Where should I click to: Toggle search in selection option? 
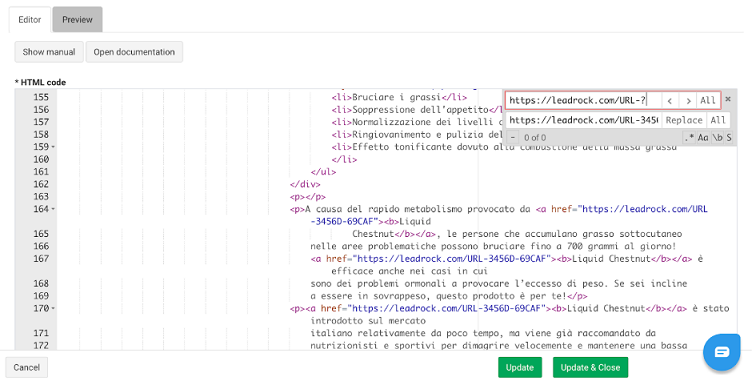tap(729, 137)
